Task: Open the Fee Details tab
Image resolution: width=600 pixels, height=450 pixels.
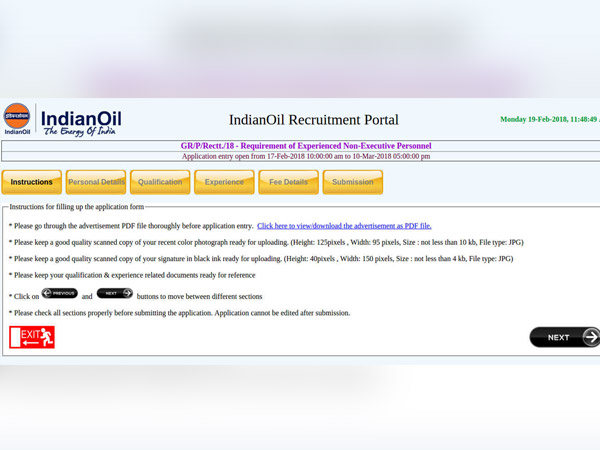Action: pos(289,182)
